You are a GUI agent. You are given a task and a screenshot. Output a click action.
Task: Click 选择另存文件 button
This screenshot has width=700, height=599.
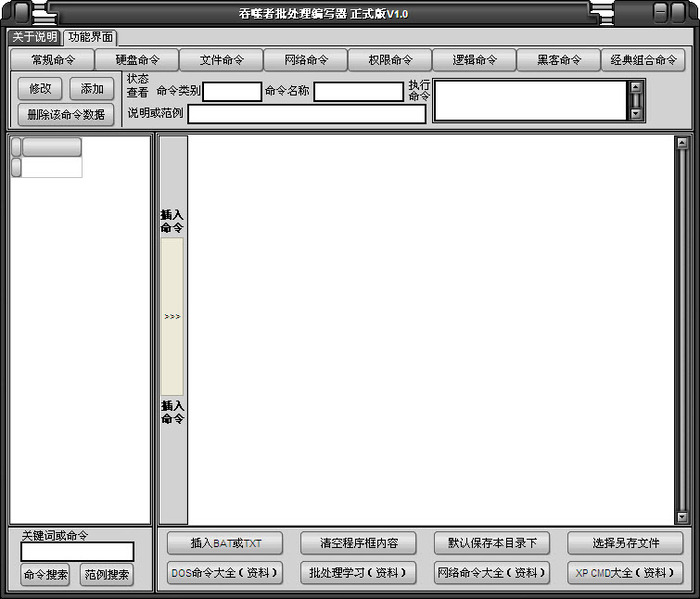tap(625, 543)
